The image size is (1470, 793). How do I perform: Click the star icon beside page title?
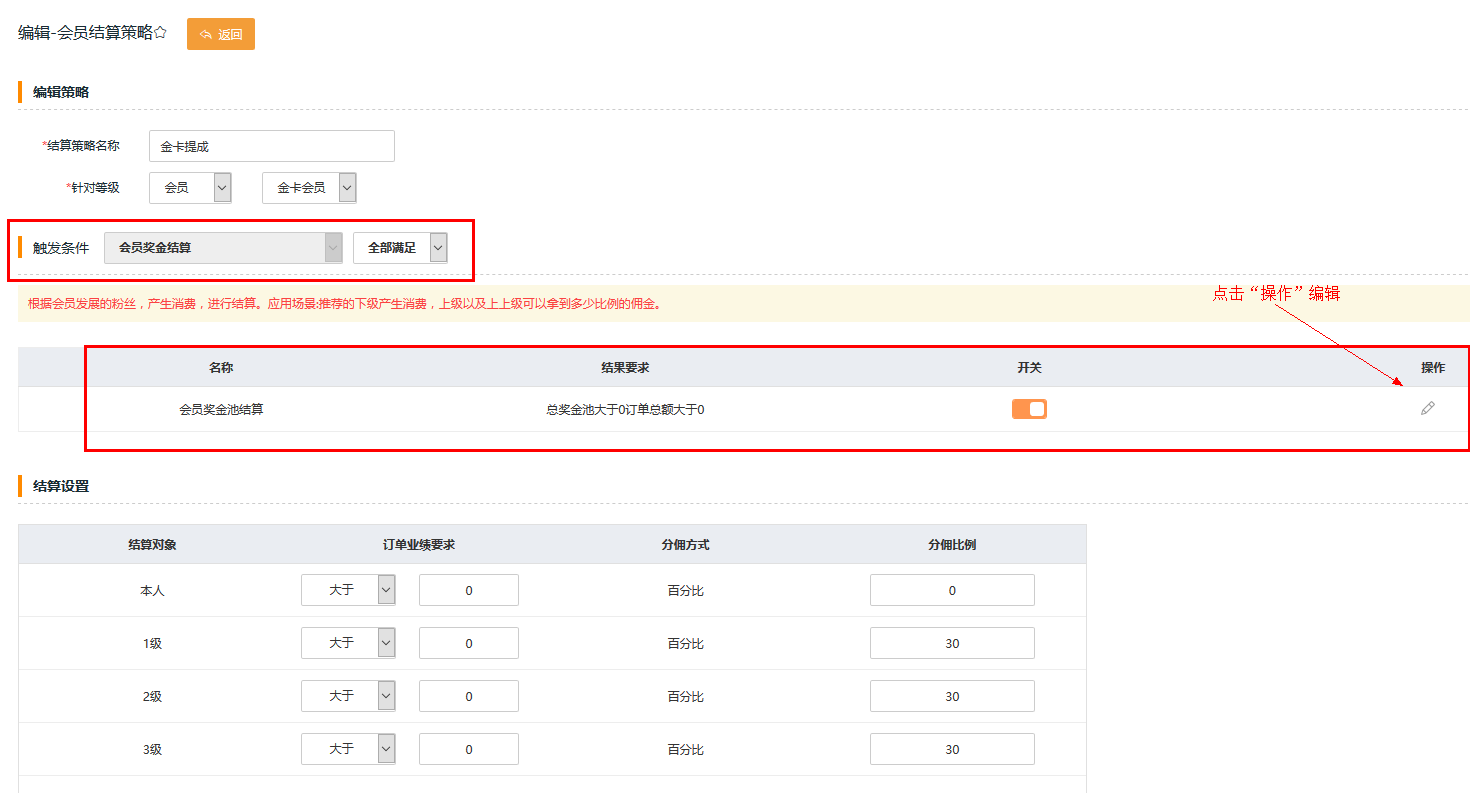click(160, 32)
